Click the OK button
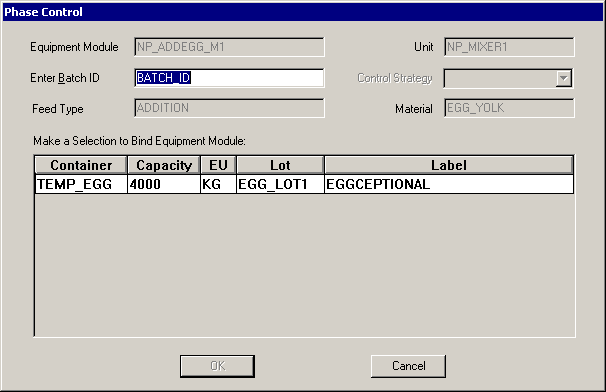 click(217, 366)
